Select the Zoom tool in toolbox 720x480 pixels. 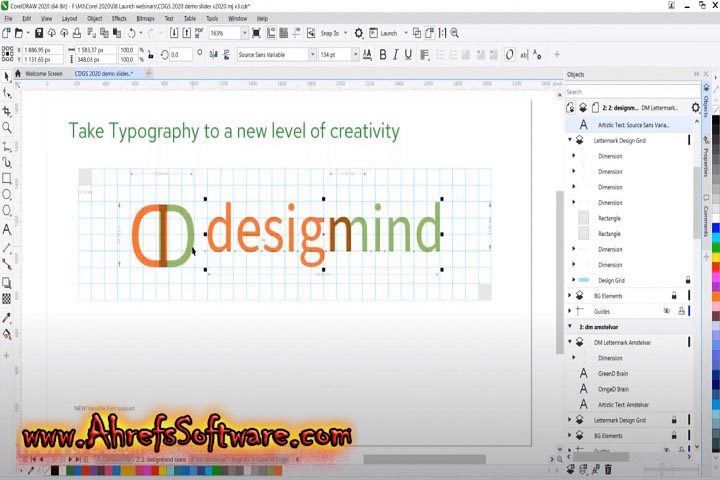coord(7,128)
